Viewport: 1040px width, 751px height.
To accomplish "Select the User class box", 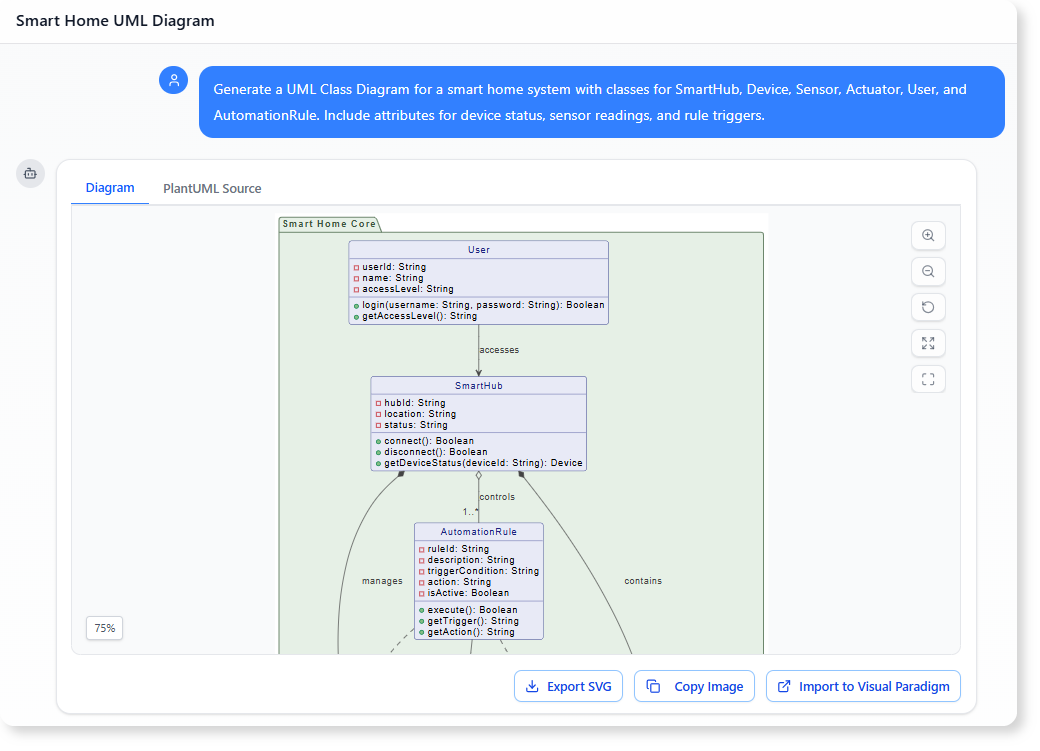I will [479, 281].
